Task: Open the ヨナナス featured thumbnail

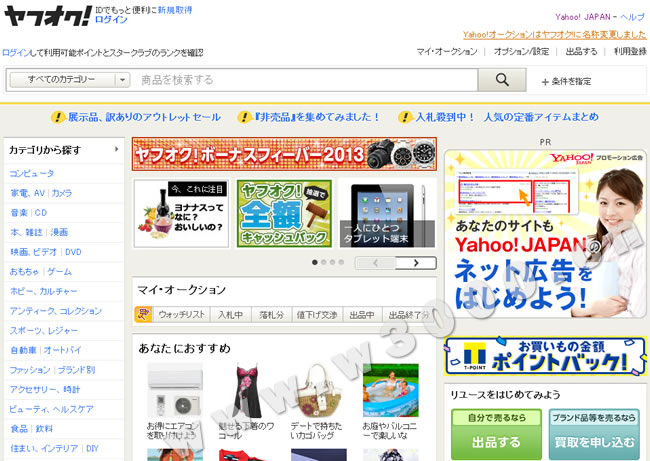Action: pos(181,214)
